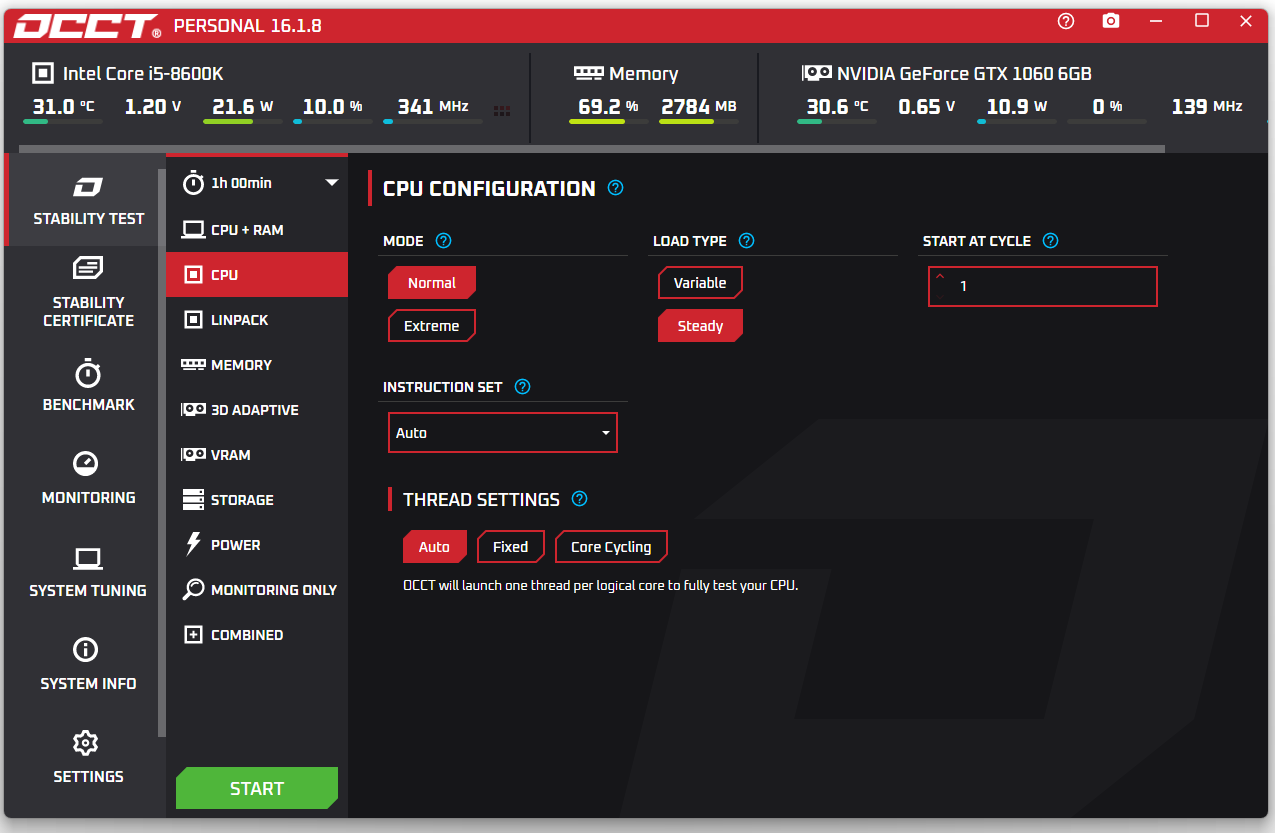Click the System Info icon
The height and width of the screenshot is (833, 1275).
pos(86,650)
